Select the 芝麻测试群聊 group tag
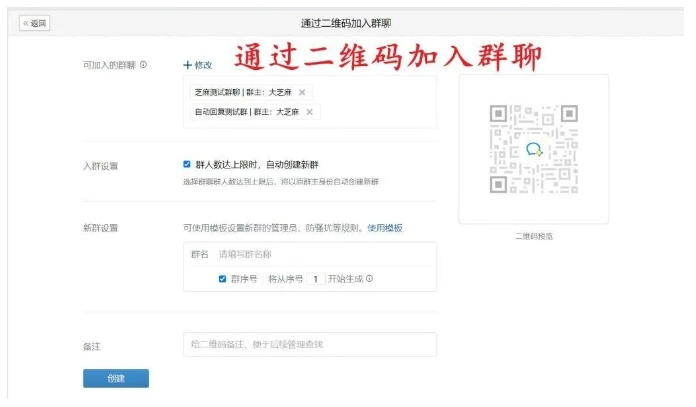Screen dimensions: 696x407 (242, 92)
